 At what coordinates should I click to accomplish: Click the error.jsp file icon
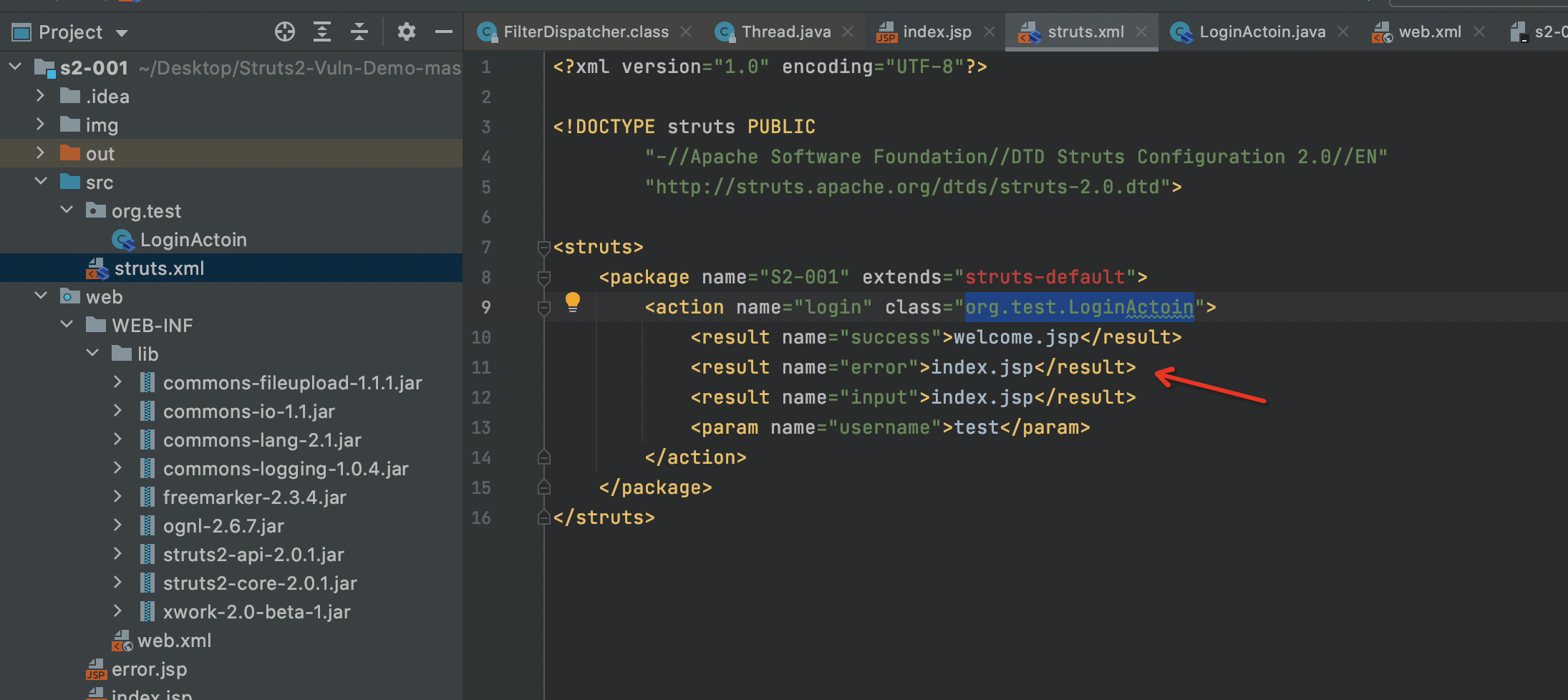96,669
